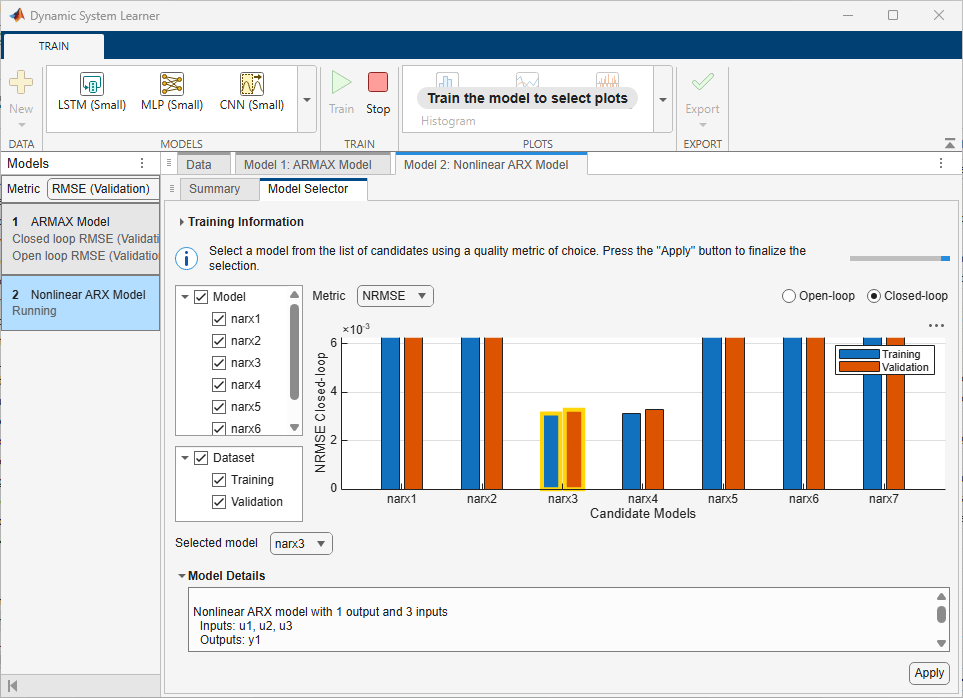Click model list scroll down arrow
This screenshot has width=963, height=698.
coord(294,427)
